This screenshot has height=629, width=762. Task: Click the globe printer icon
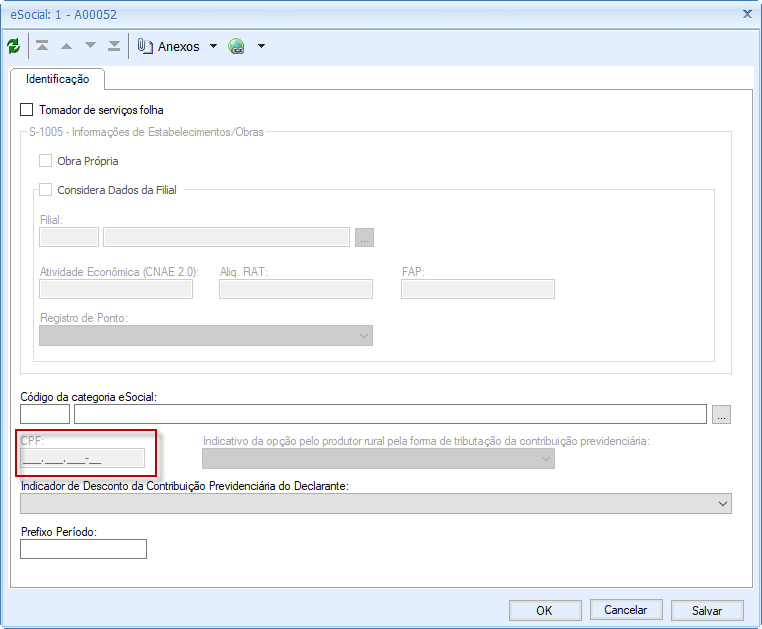(237, 46)
